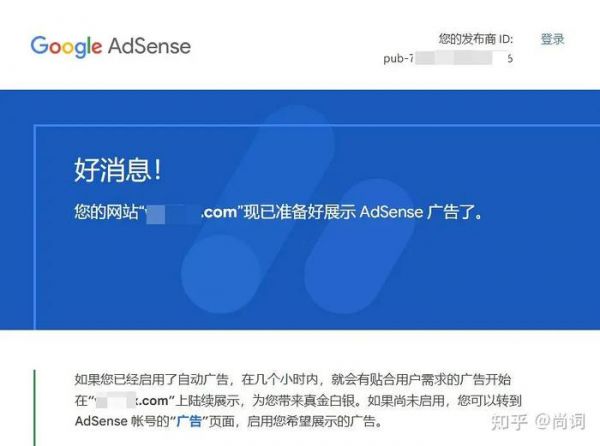Click the round circle of the AdSense watermark
This screenshot has height=446, width=600.
[x=220, y=274]
